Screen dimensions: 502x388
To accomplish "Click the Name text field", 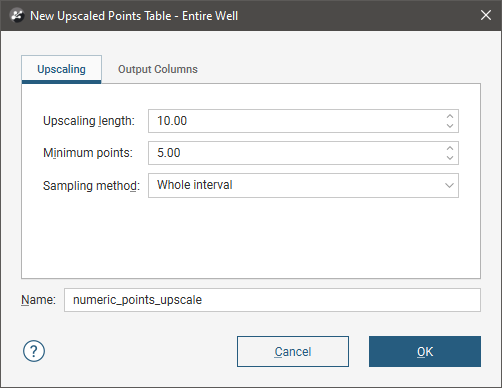I will (x=272, y=300).
